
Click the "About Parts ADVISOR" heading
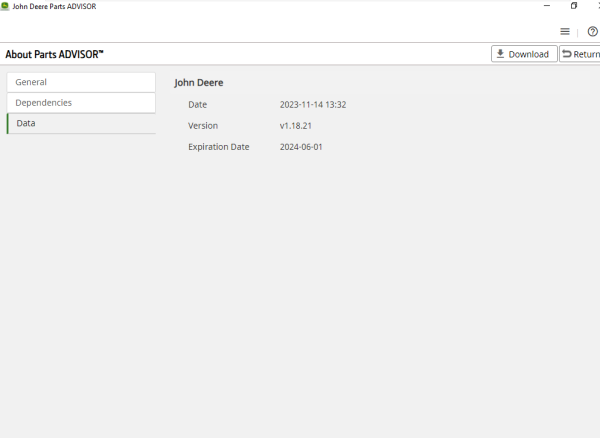54,54
